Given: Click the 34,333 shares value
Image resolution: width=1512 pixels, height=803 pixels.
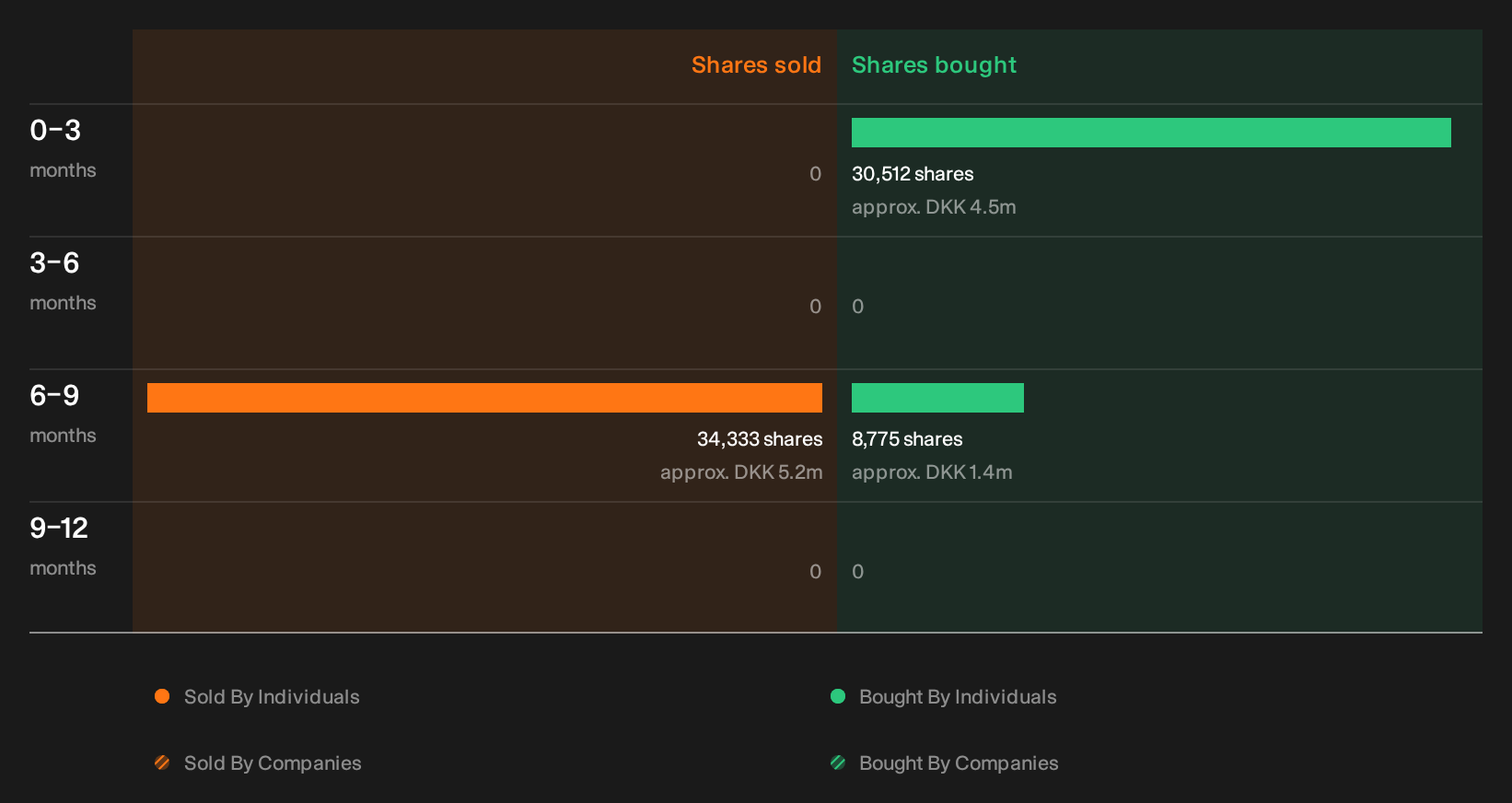Looking at the screenshot, I should [760, 439].
